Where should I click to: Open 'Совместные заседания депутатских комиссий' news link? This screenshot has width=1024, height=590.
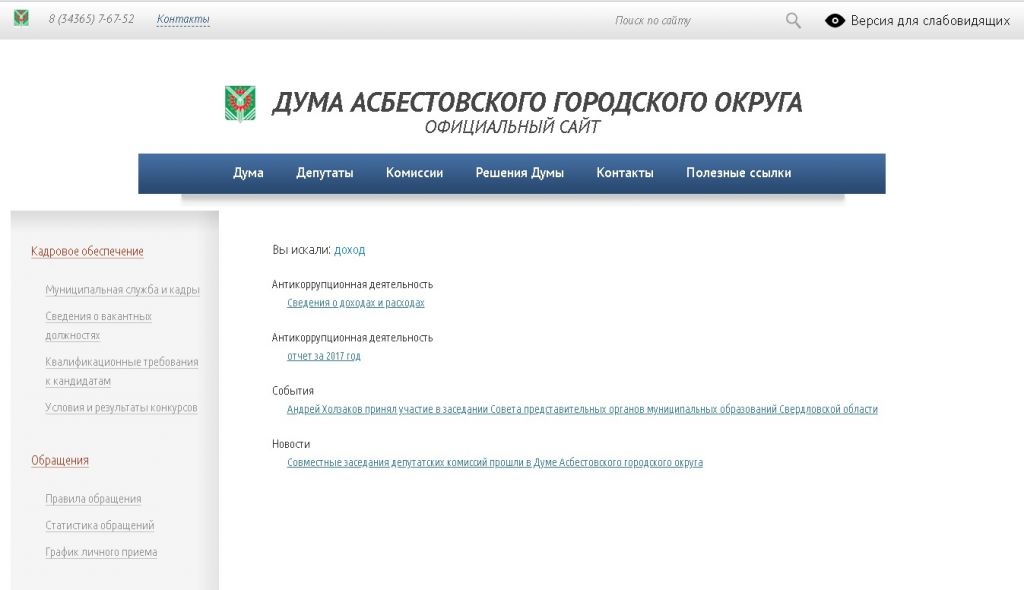(494, 462)
